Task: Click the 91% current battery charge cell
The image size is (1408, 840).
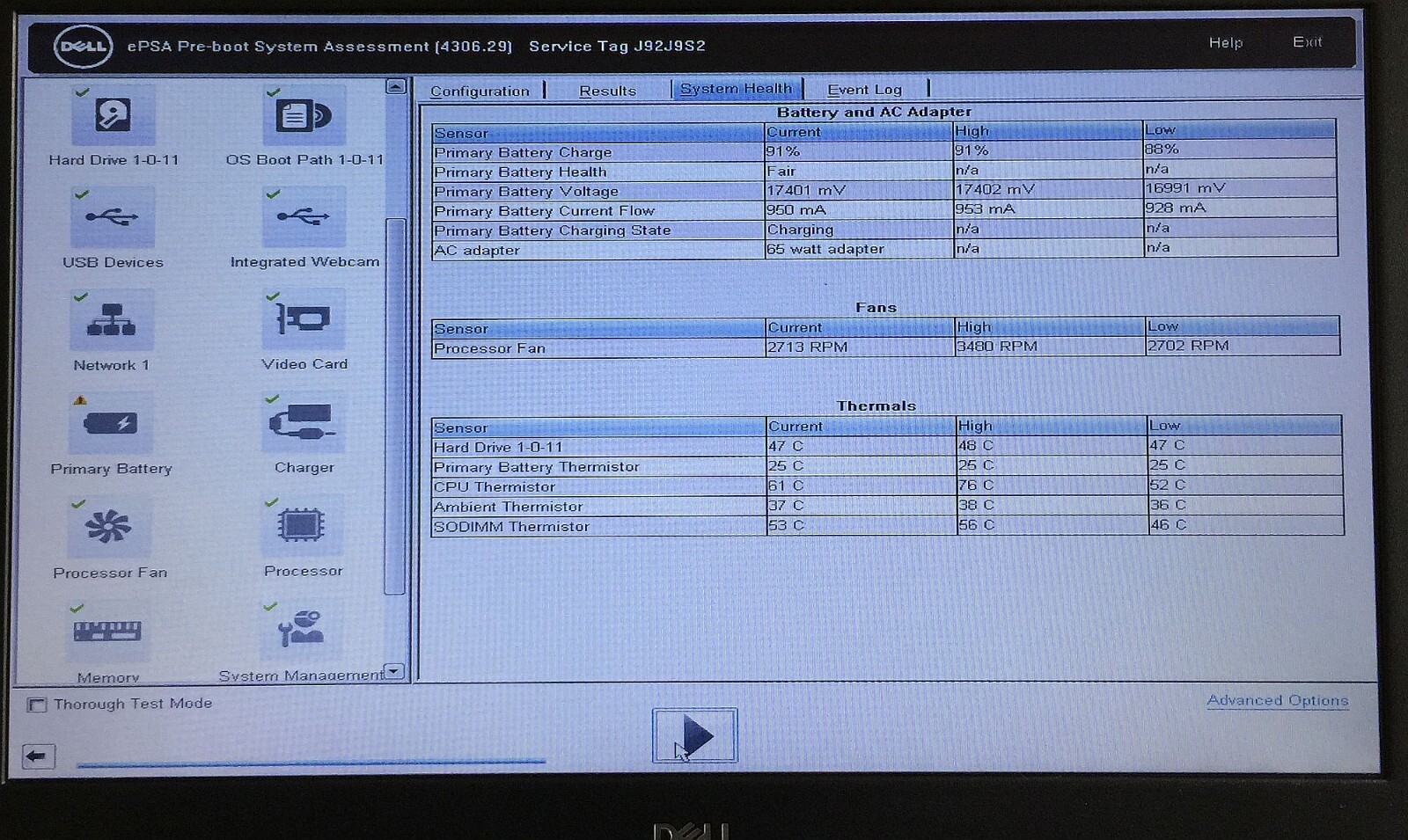Action: coord(859,151)
